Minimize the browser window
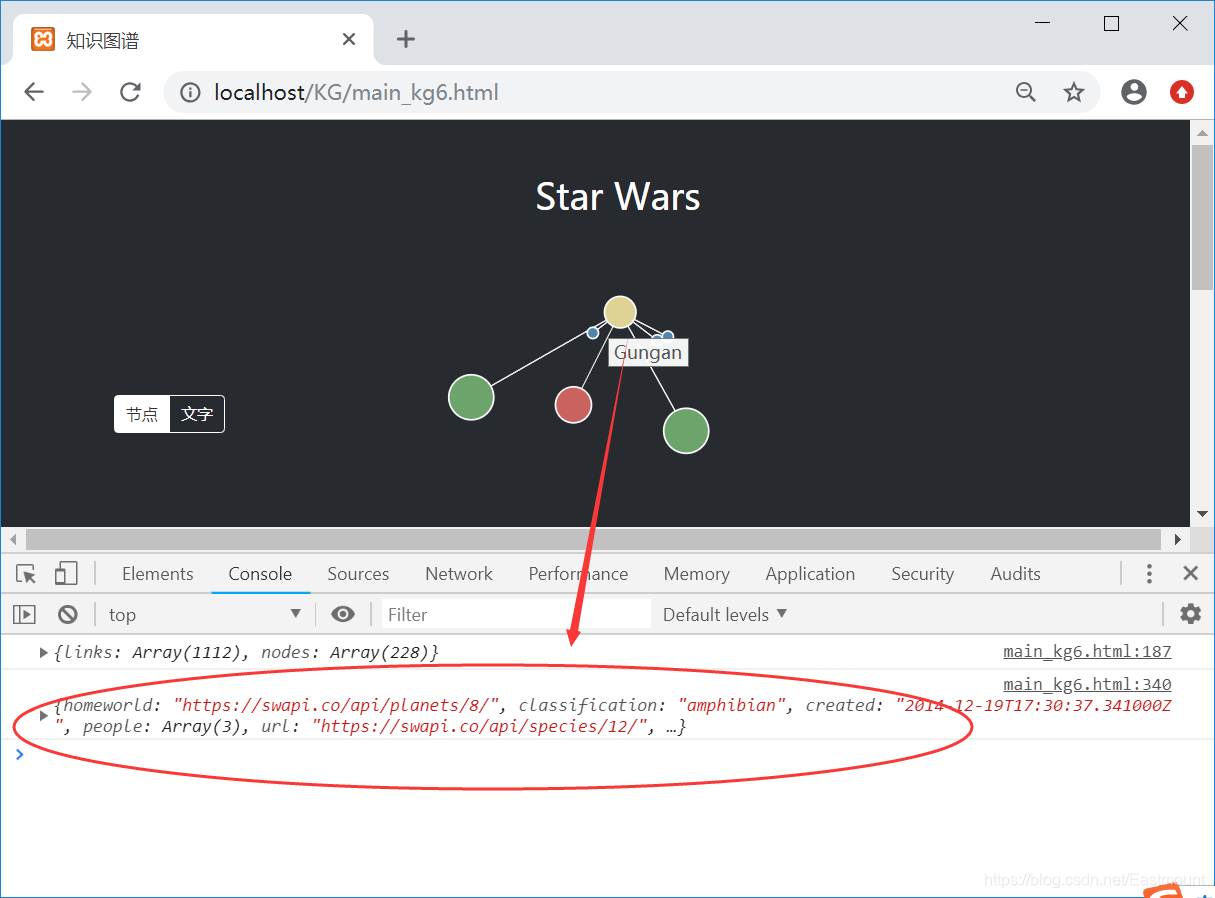This screenshot has height=898, width=1215. click(x=1043, y=24)
